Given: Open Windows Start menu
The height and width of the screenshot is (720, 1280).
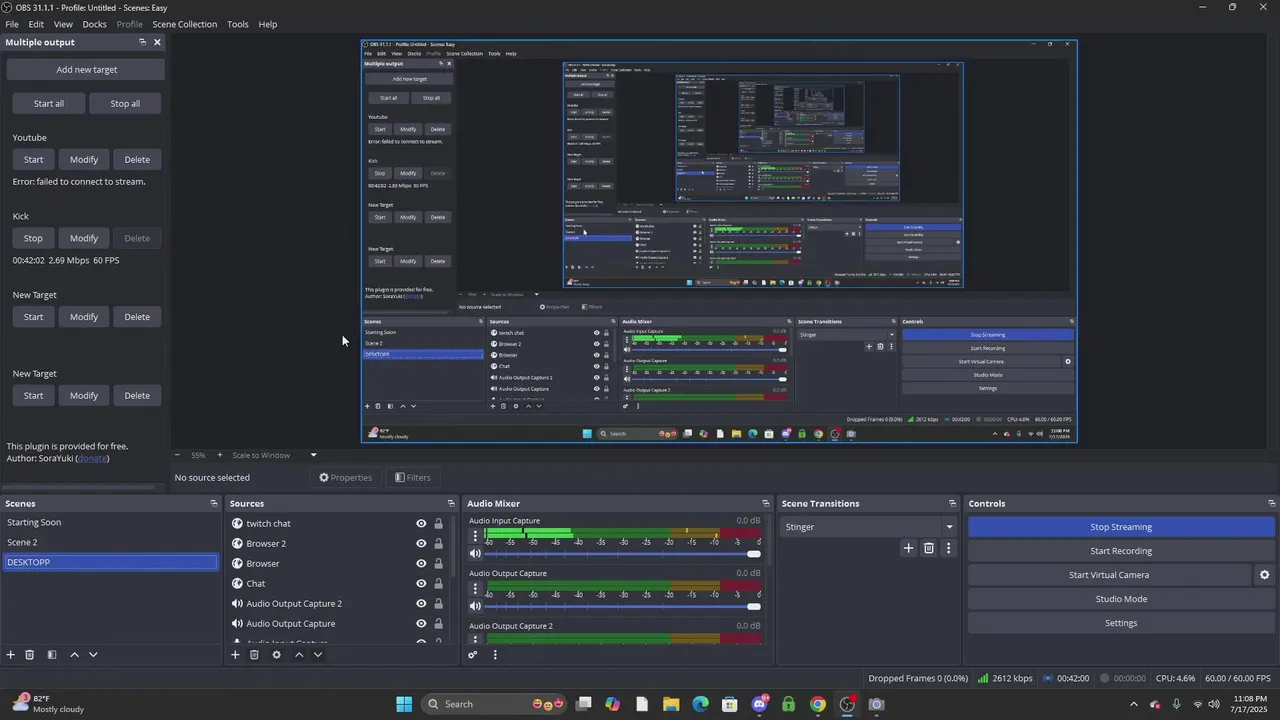Looking at the screenshot, I should coord(404,704).
